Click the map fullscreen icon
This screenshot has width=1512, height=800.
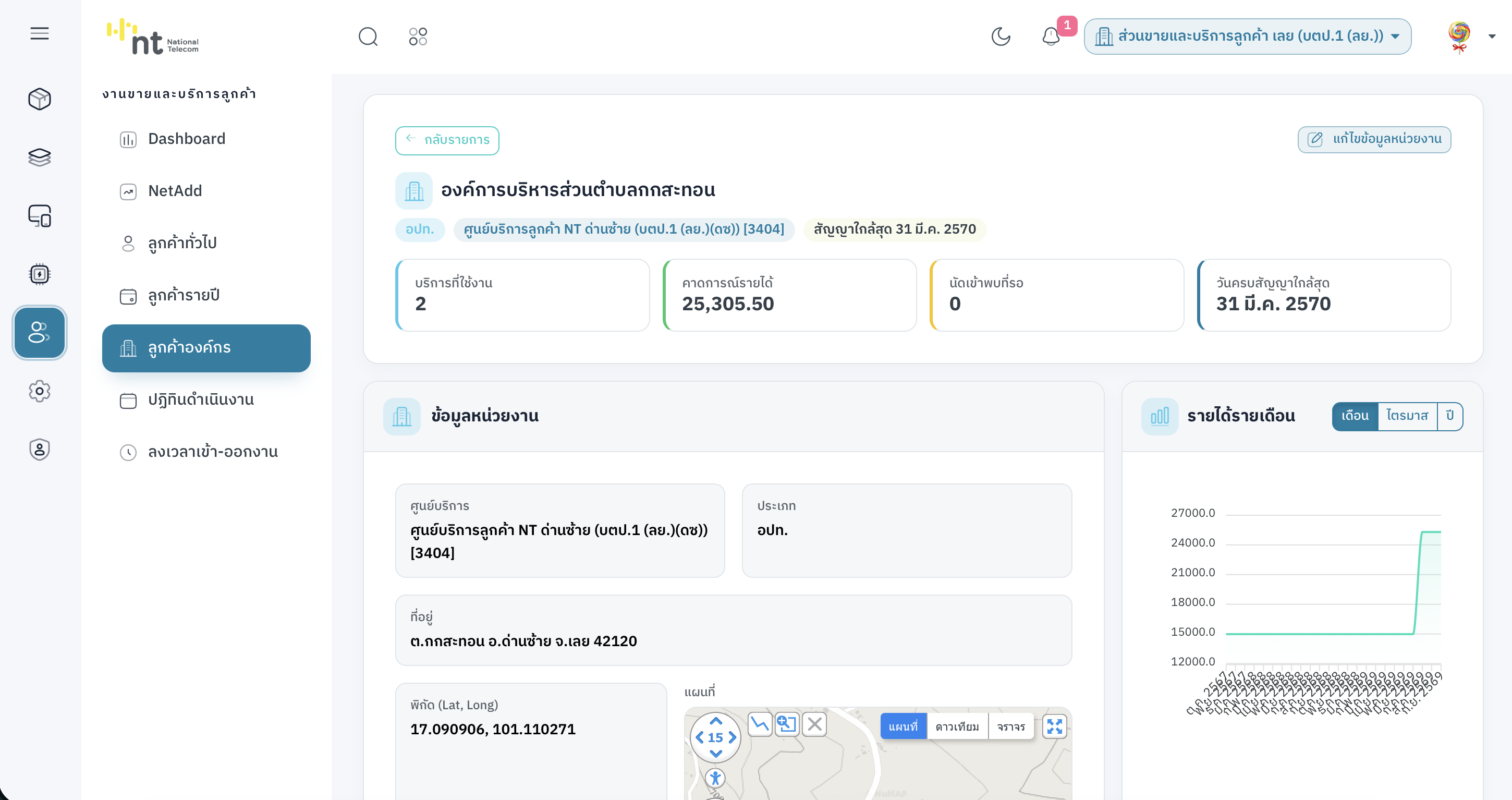1054,726
